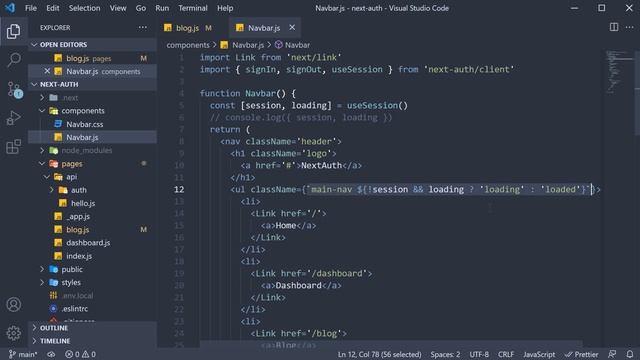Change line ending via CRLF item

pyautogui.click(x=506, y=354)
